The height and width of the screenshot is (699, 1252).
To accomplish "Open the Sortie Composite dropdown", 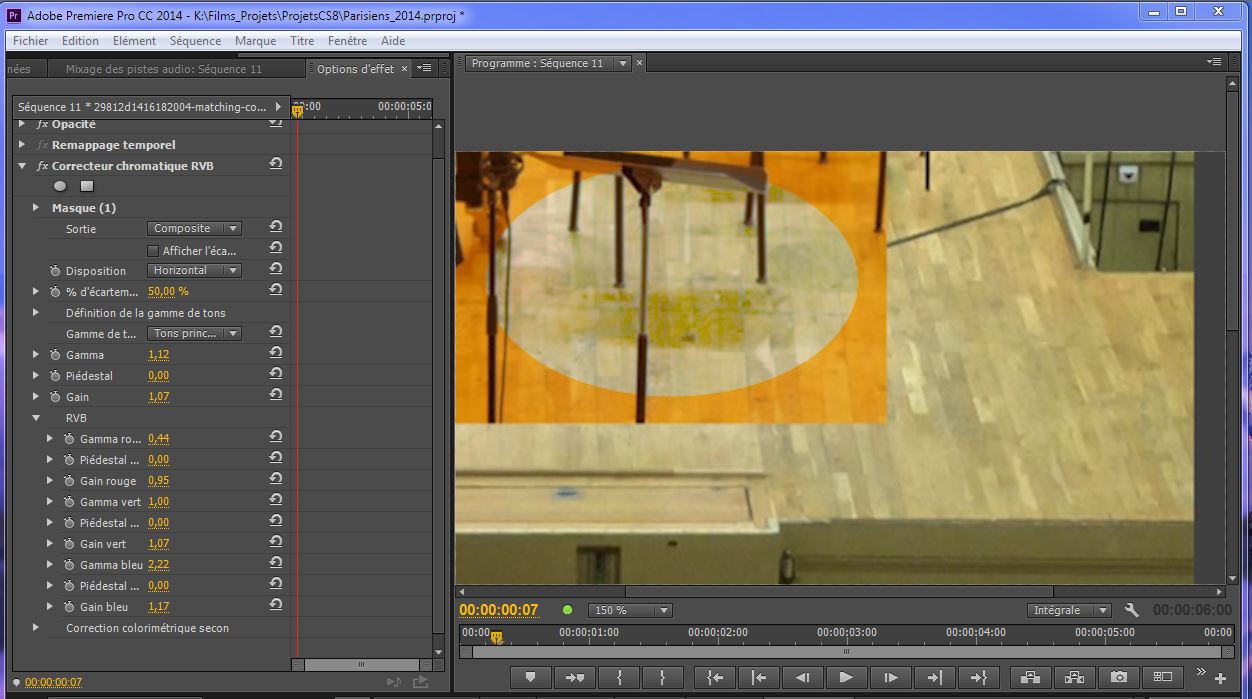I will coord(195,229).
